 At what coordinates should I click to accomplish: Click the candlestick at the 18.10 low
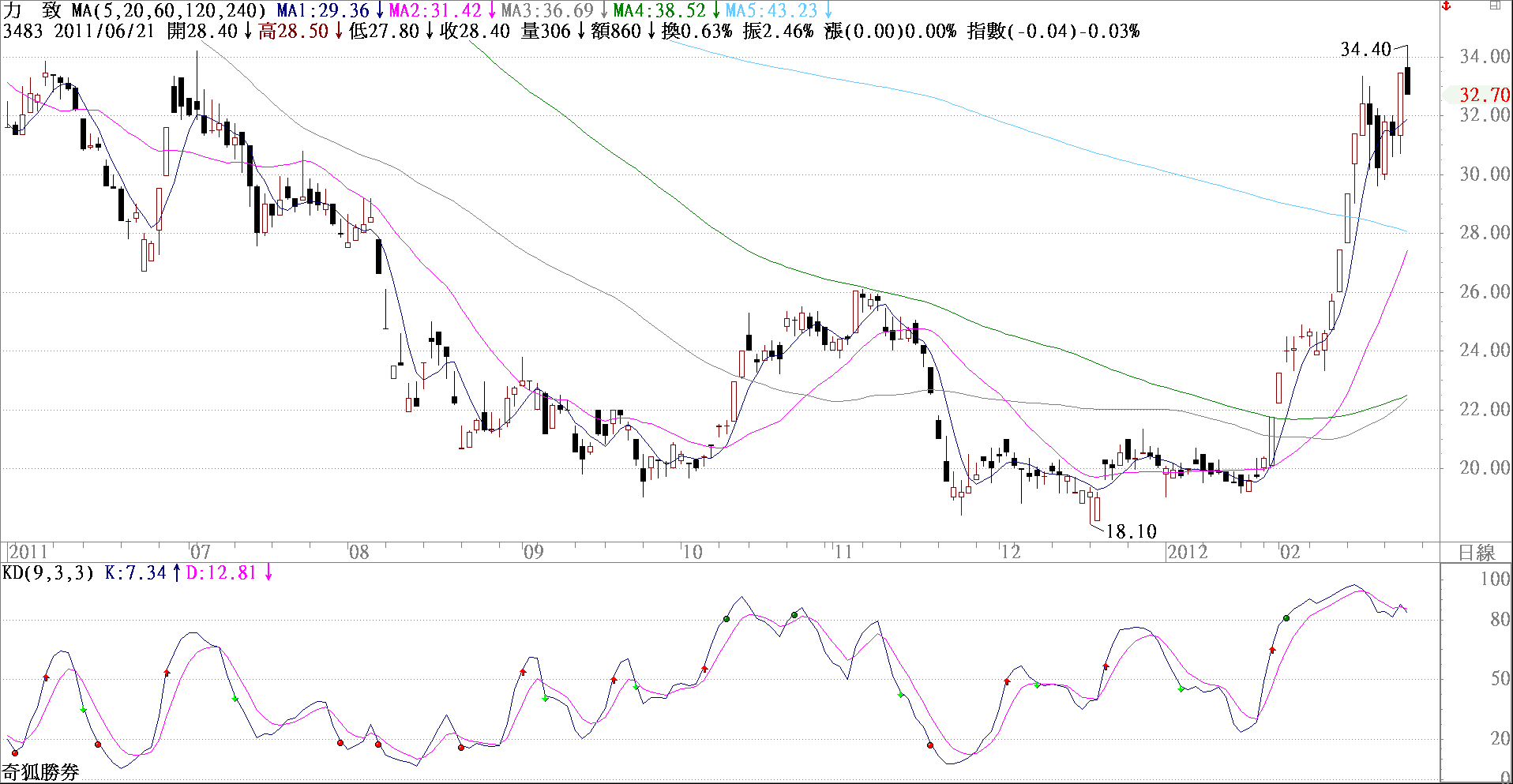pos(1097,508)
